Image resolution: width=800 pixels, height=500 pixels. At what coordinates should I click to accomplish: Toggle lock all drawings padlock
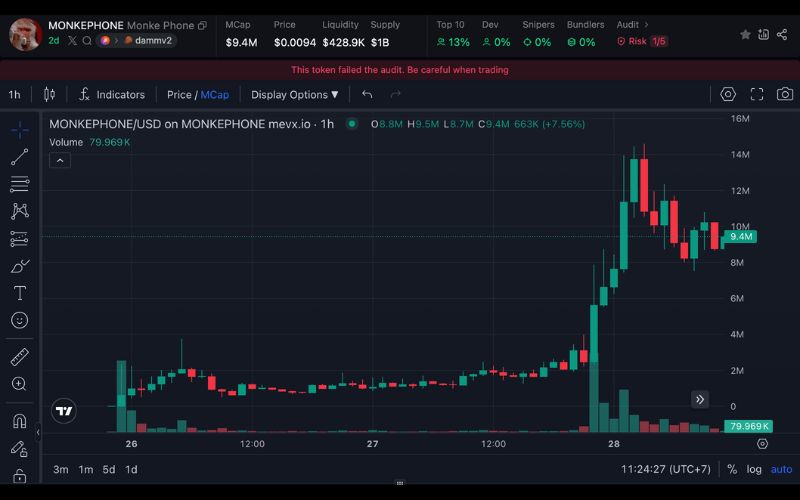tap(19, 476)
